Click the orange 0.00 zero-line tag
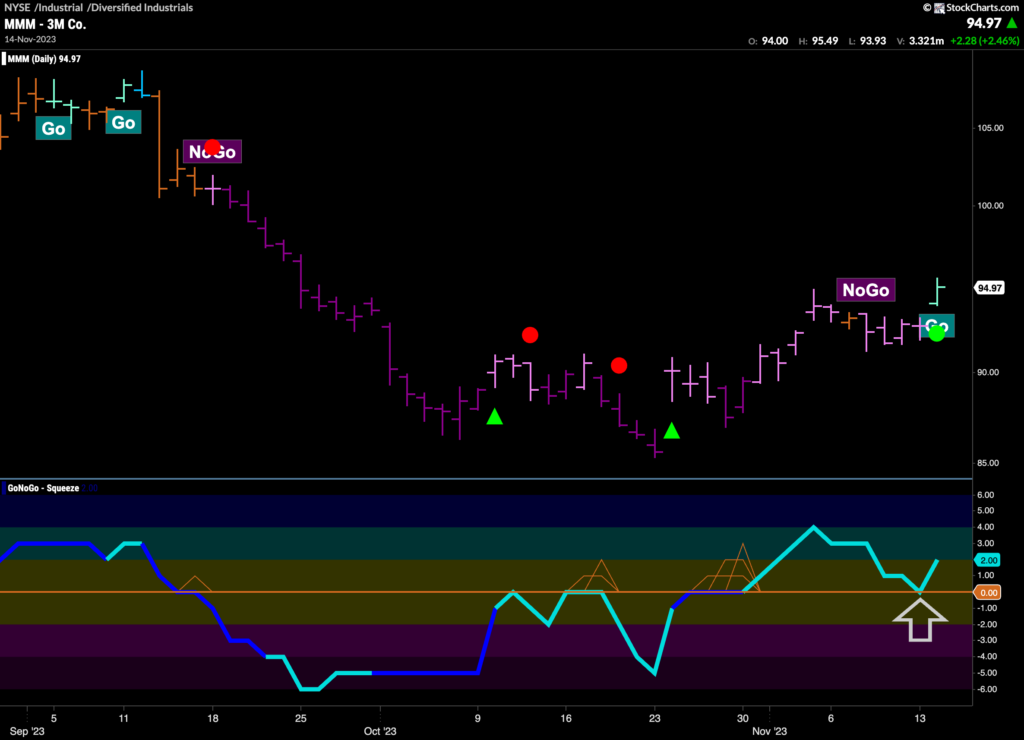The image size is (1024, 740). click(988, 592)
